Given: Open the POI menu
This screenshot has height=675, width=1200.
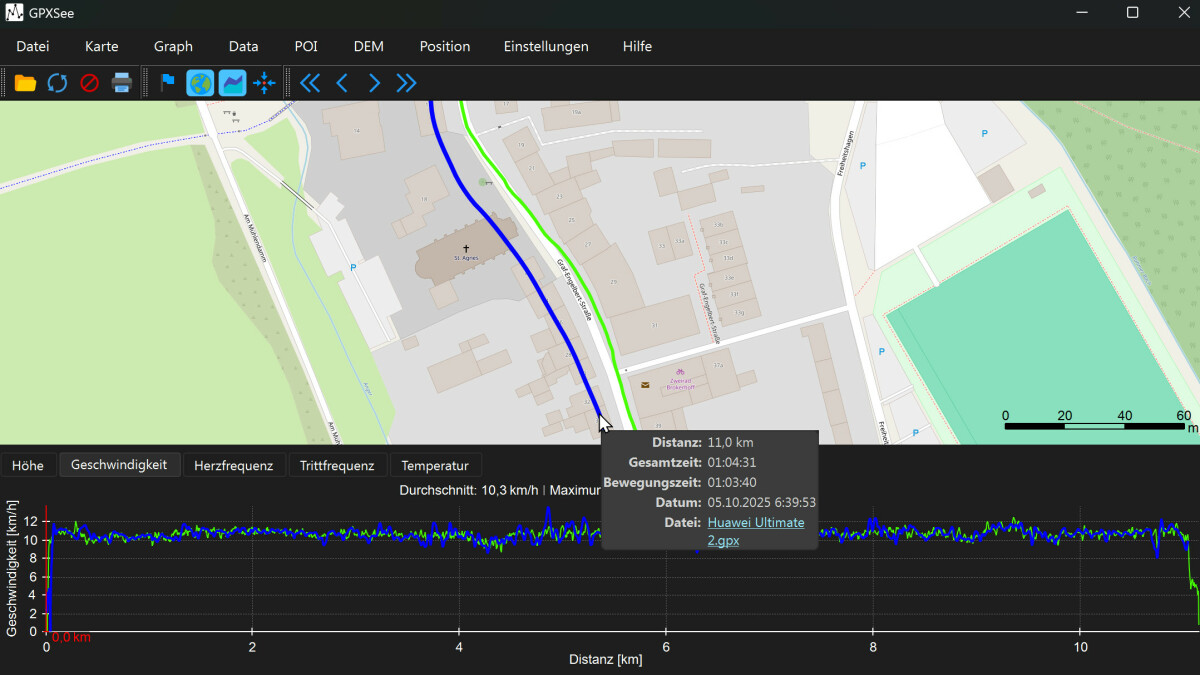Looking at the screenshot, I should [x=305, y=46].
